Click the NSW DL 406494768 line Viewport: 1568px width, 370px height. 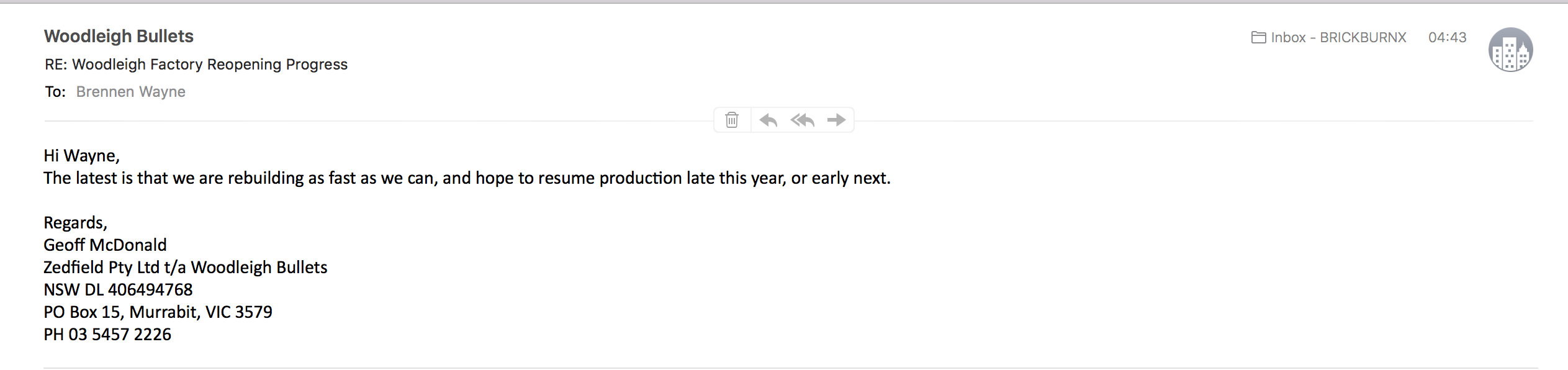118,290
